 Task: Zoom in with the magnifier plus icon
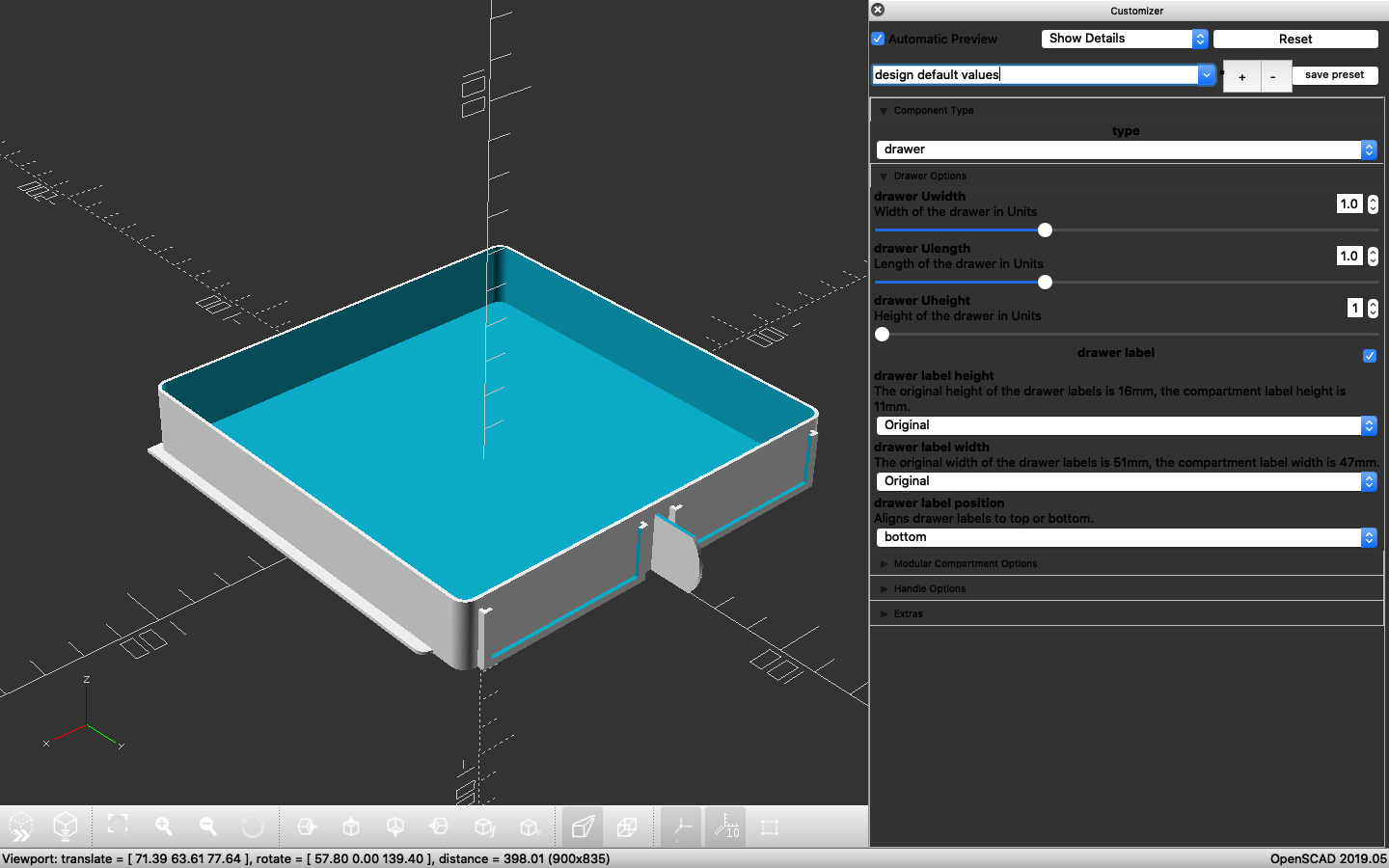[x=163, y=827]
